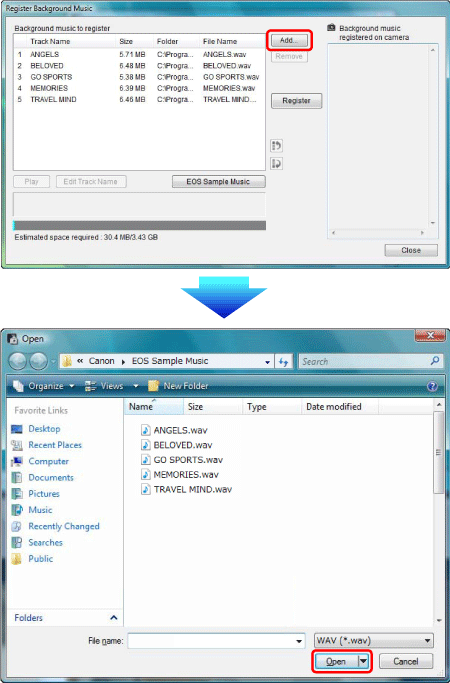Open the Views dropdown arrow
The height and width of the screenshot is (683, 450).
click(135, 386)
